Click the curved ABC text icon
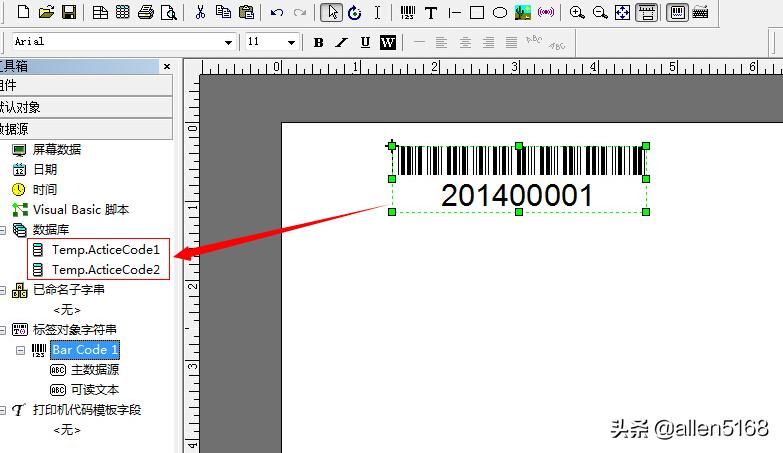This screenshot has height=453, width=783. (x=534, y=39)
